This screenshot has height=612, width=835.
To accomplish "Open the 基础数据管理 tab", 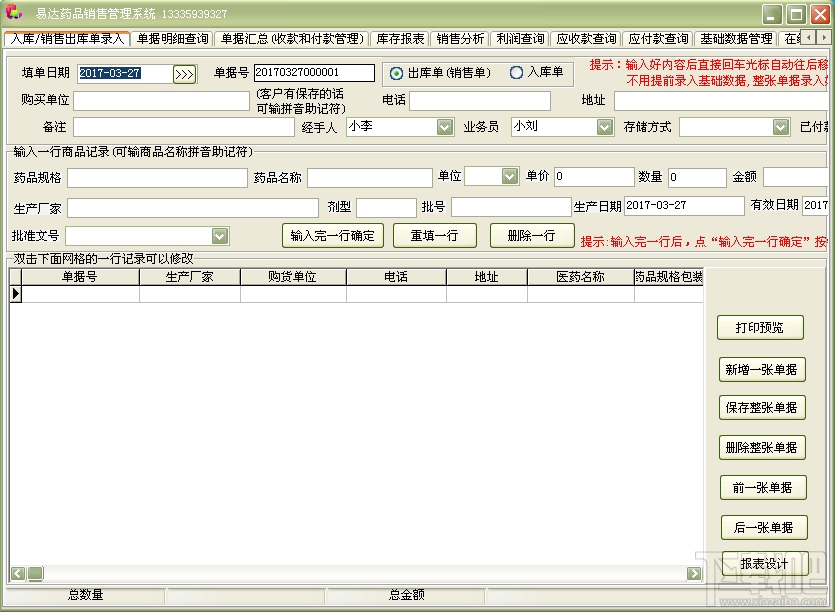I will tap(736, 39).
